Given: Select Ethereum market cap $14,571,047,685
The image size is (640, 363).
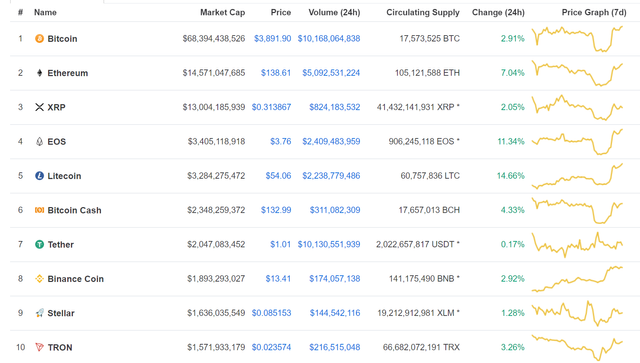Looking at the screenshot, I should pos(214,73).
